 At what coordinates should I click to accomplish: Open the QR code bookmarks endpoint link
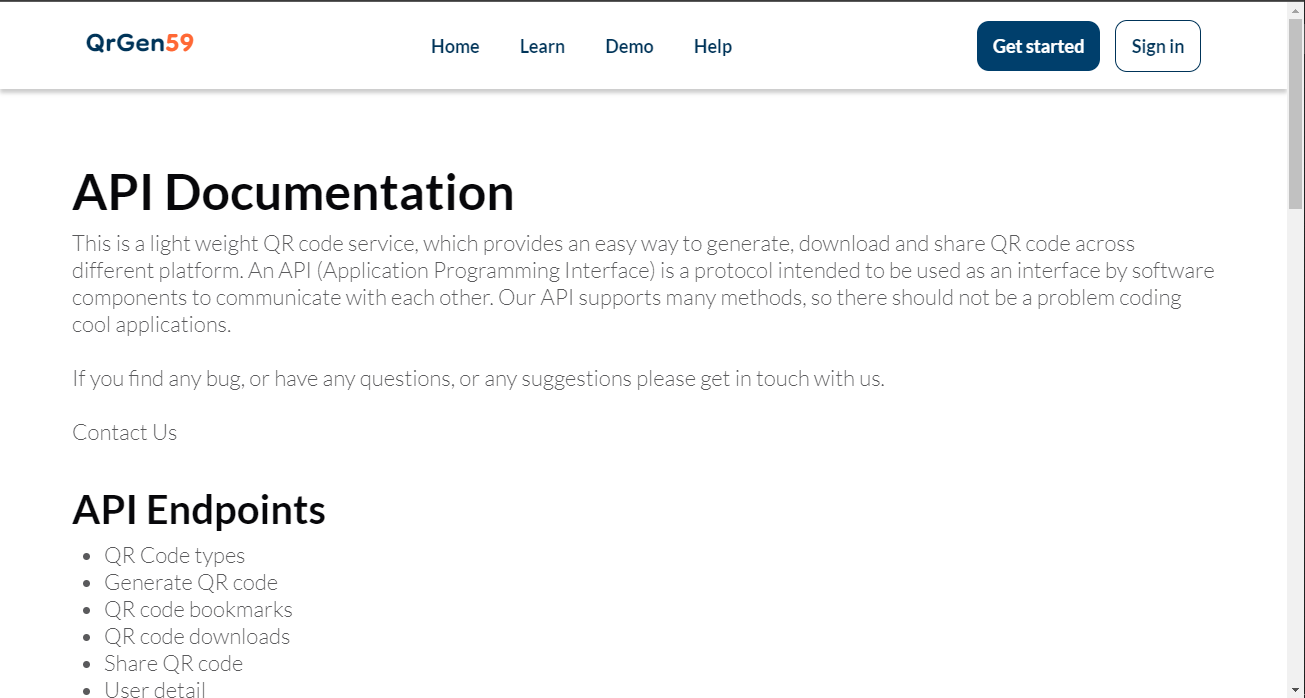click(x=198, y=609)
